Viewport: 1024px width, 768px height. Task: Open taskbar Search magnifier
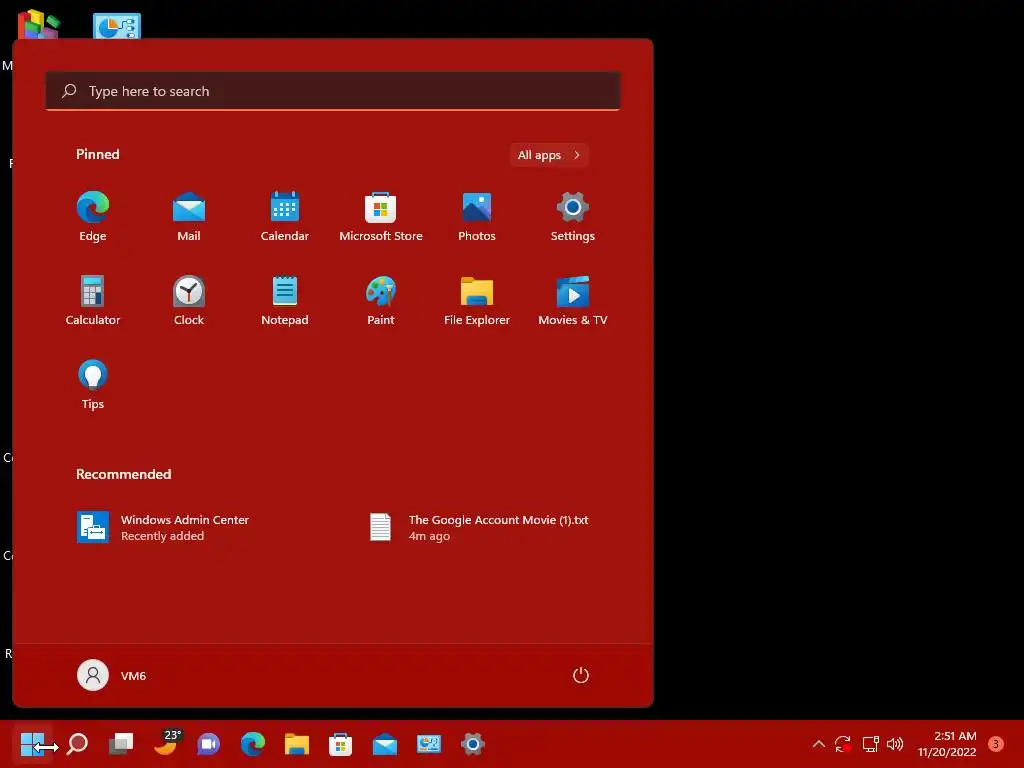[x=77, y=744]
